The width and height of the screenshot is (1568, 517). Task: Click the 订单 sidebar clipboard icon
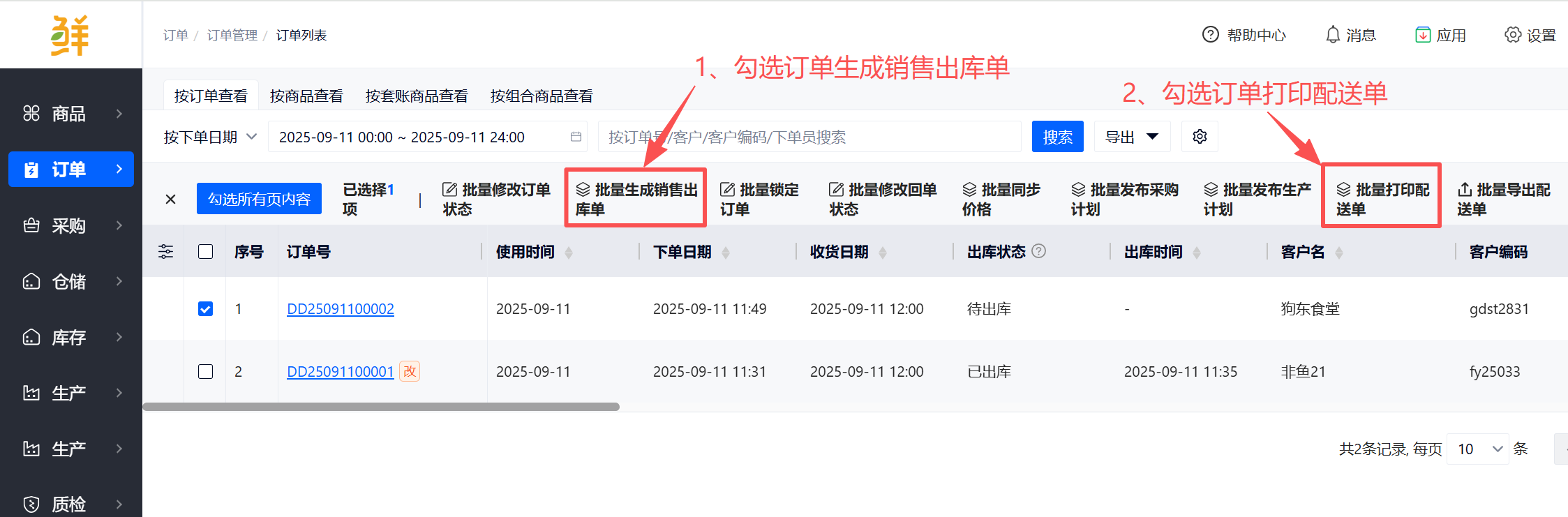[31, 170]
